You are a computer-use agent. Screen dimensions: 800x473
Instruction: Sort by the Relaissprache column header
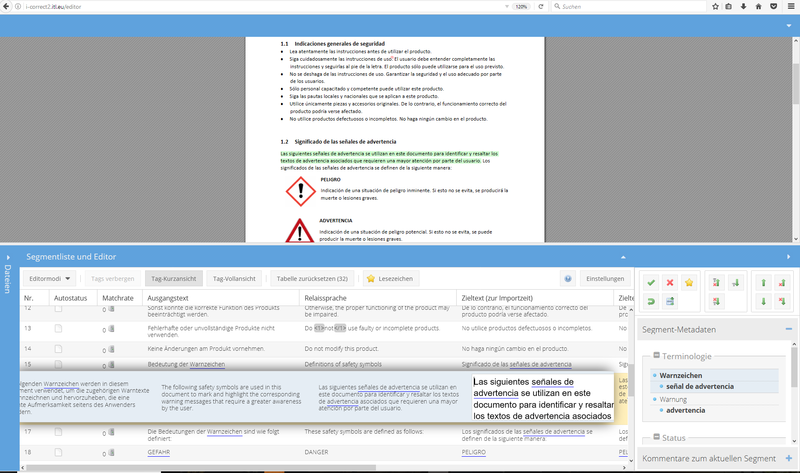pos(378,298)
